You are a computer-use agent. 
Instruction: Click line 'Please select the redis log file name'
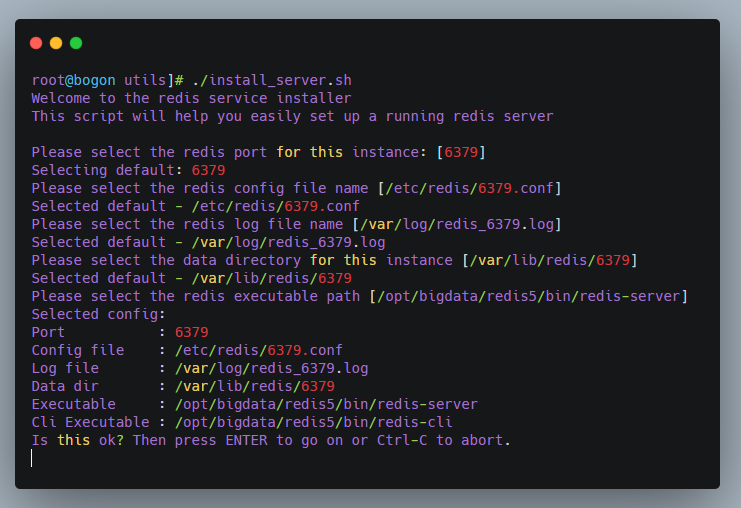coord(296,224)
